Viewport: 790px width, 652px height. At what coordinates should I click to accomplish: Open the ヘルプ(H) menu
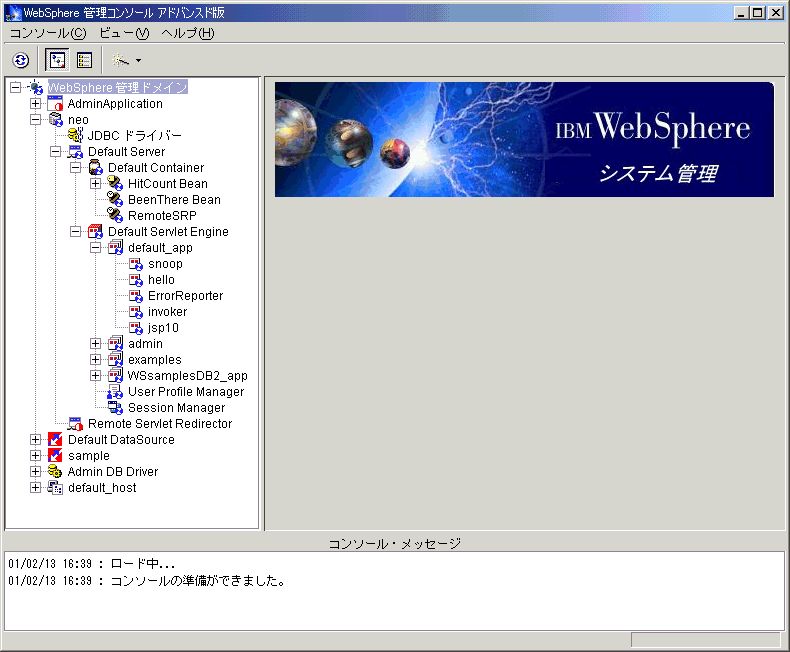[x=188, y=33]
